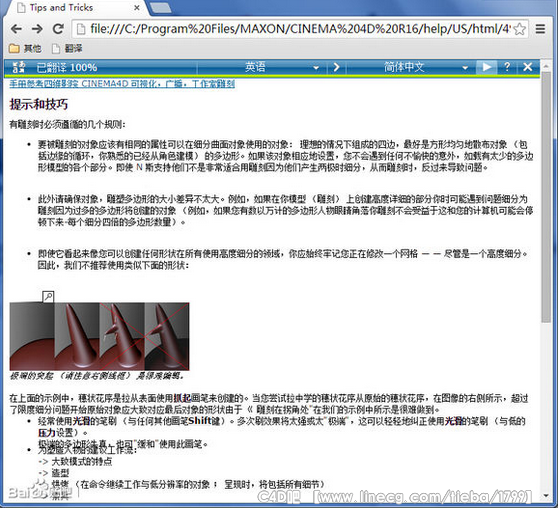Follow the CINEMA4D breadcrumb link at the top
The height and width of the screenshot is (514, 558).
click(122, 84)
